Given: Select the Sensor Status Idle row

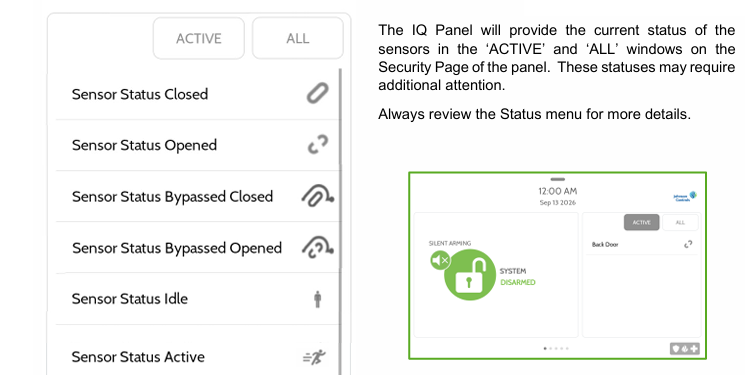Looking at the screenshot, I should click(x=198, y=299).
